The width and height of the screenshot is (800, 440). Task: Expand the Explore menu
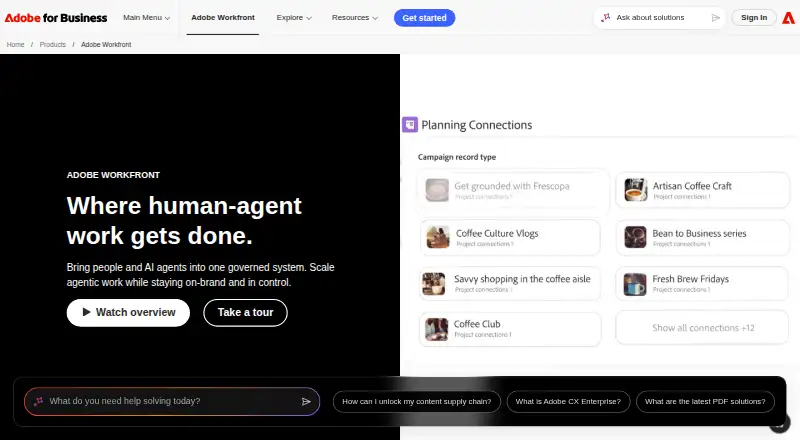[294, 18]
